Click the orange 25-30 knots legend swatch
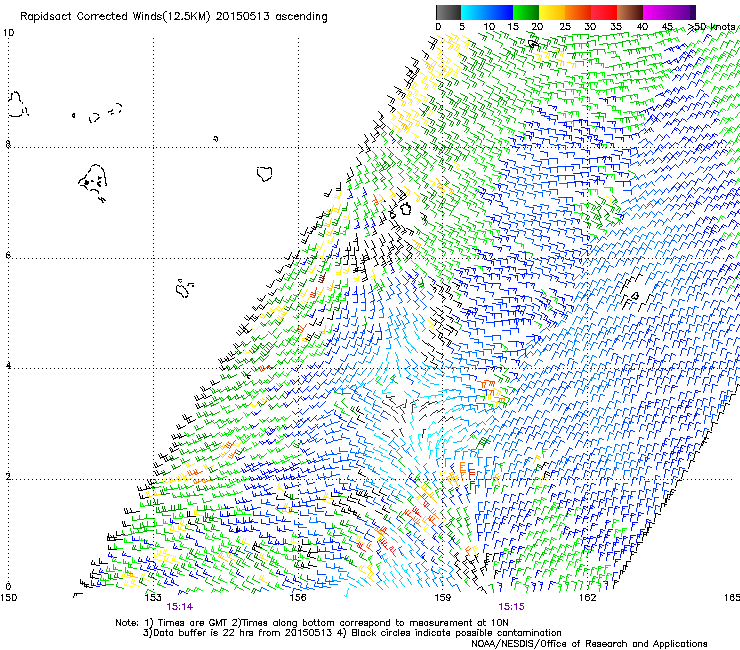Screen dimensions: 740x650 [x=578, y=12]
